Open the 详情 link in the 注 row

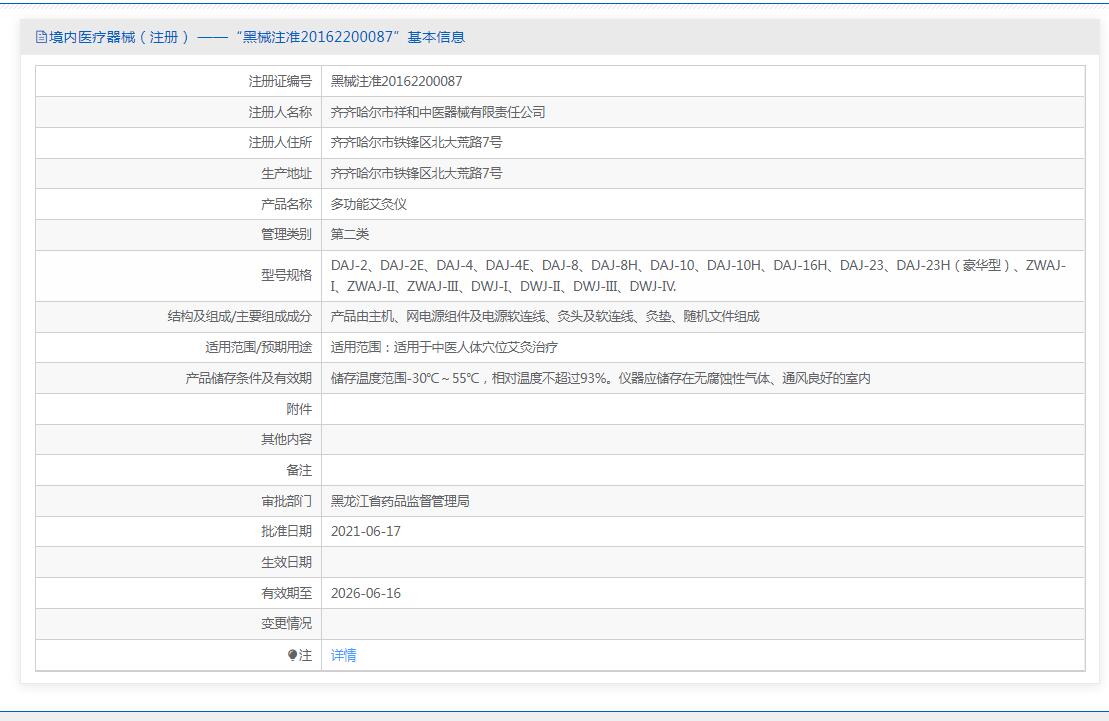343,655
